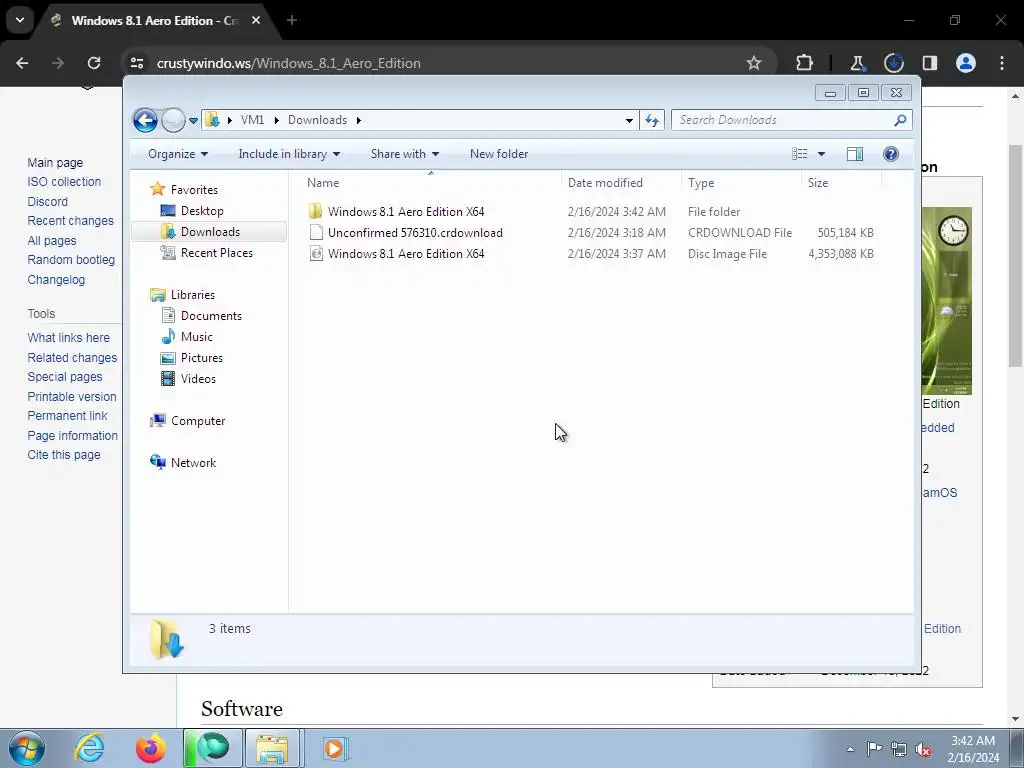The height and width of the screenshot is (768, 1024).
Task: Open Windows Media Player from taskbar
Action: click(336, 748)
